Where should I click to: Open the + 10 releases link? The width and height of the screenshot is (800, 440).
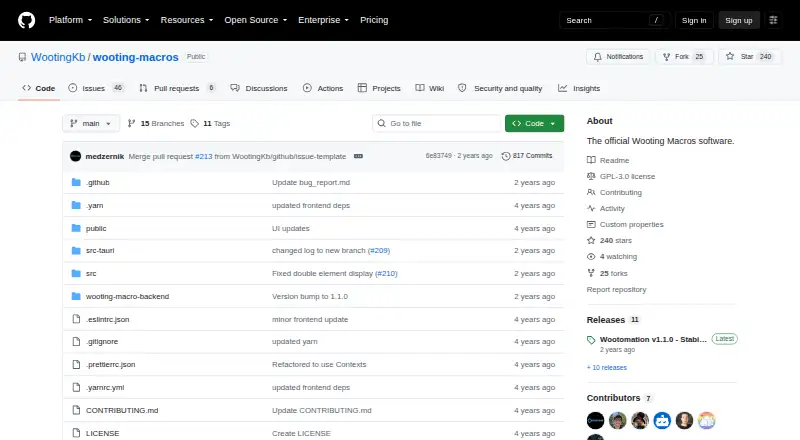click(x=607, y=368)
